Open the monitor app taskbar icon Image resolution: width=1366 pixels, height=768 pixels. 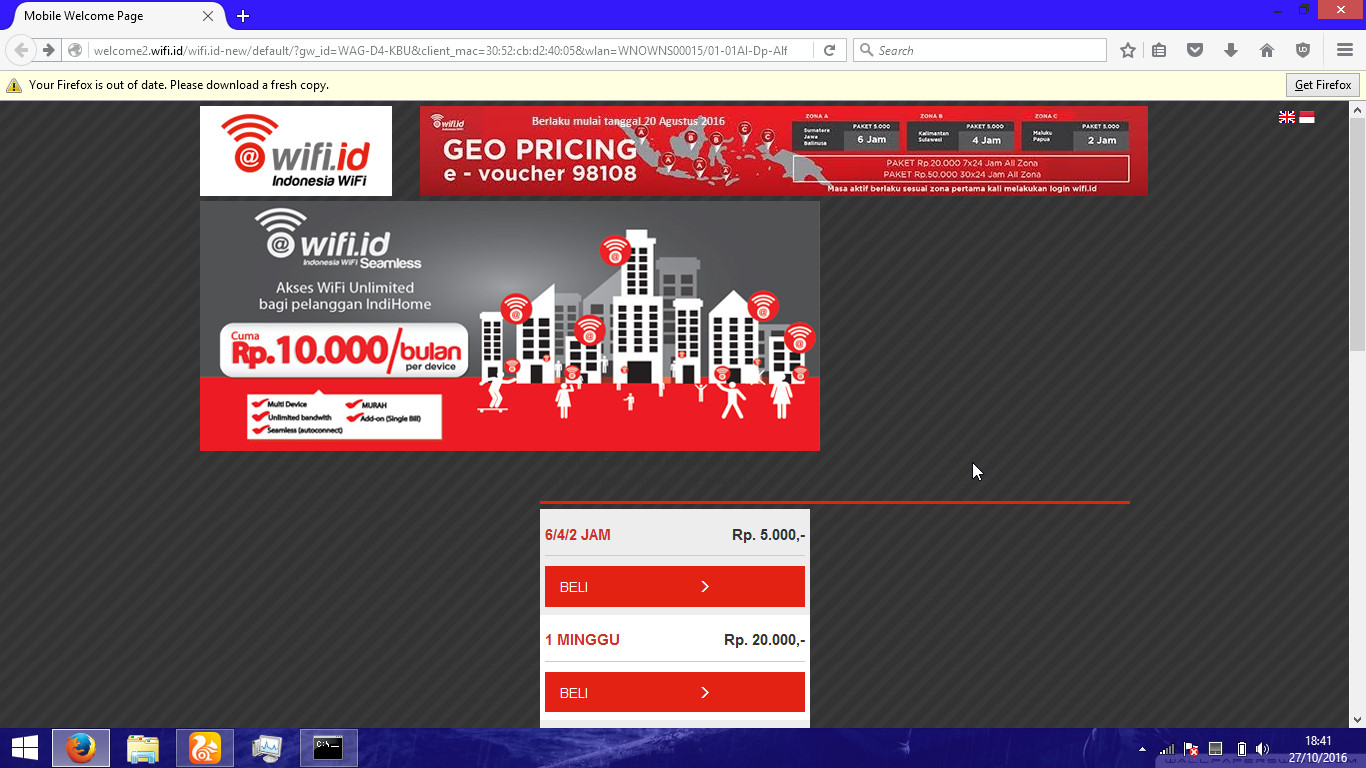coord(267,748)
